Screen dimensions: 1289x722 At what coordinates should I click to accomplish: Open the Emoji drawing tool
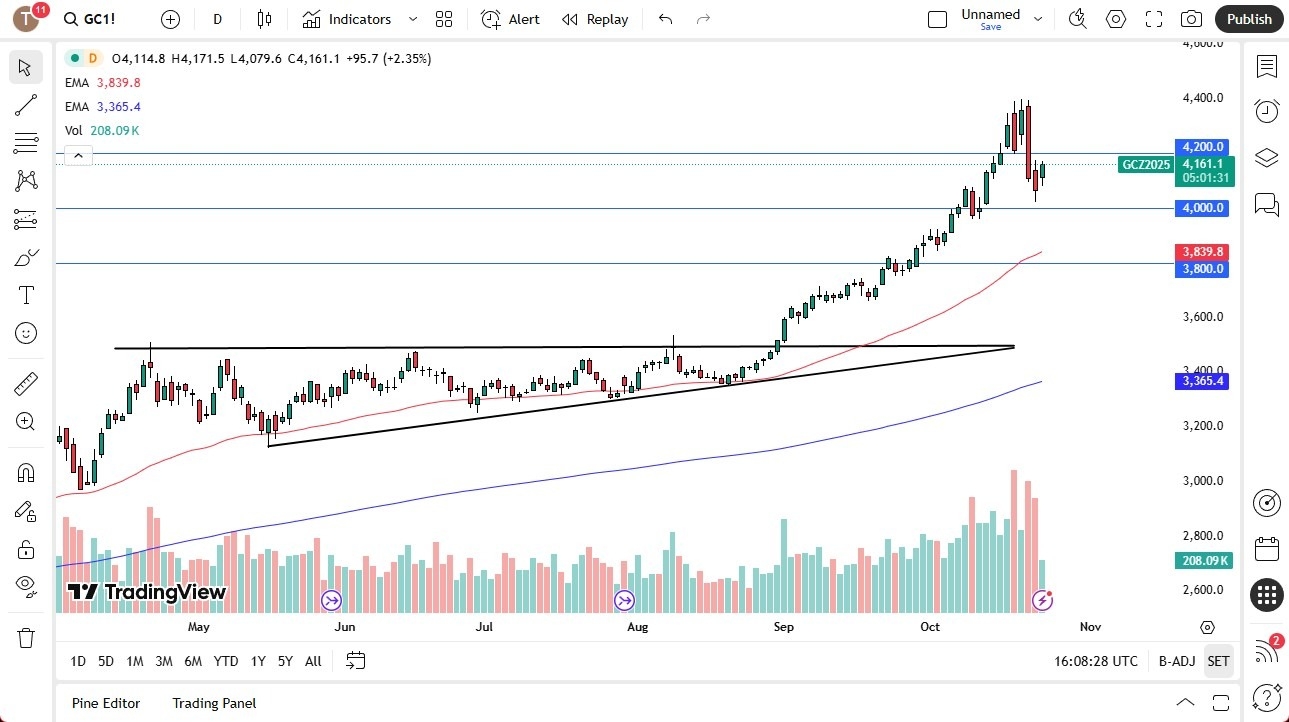click(x=26, y=333)
